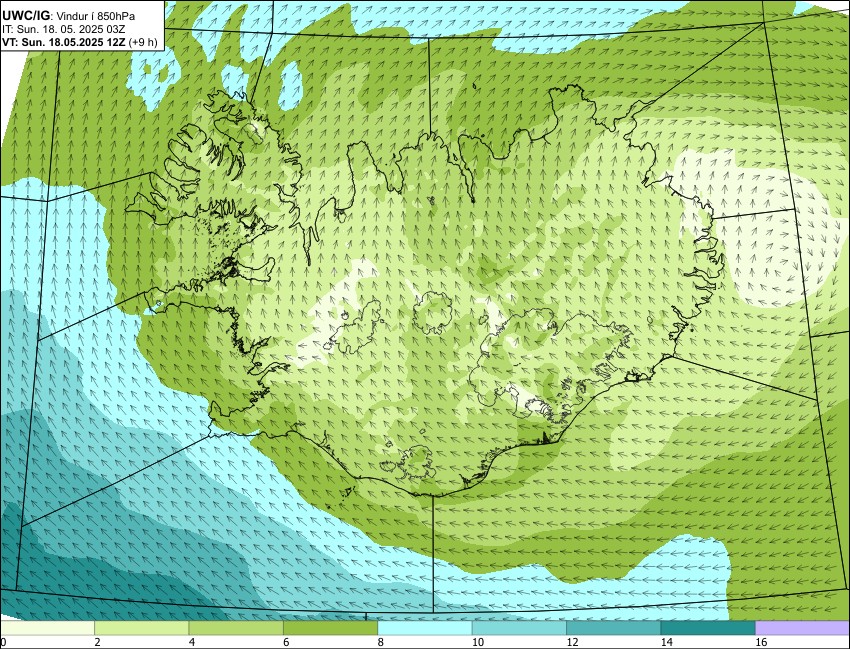Click the 0–2 m/s palest legend swatch
Screen dimensions: 850x649
47,628
